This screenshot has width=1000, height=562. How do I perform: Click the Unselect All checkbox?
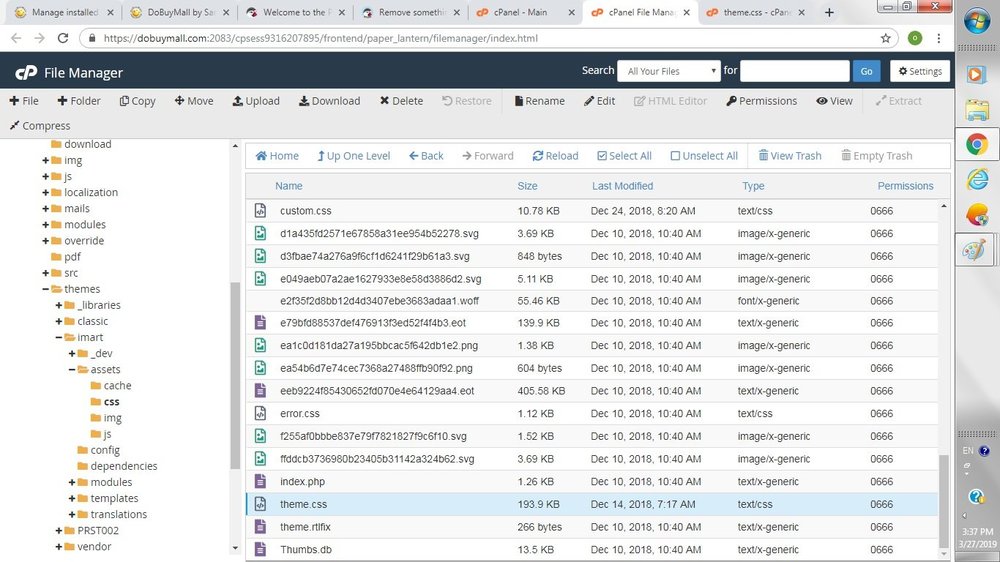[675, 156]
